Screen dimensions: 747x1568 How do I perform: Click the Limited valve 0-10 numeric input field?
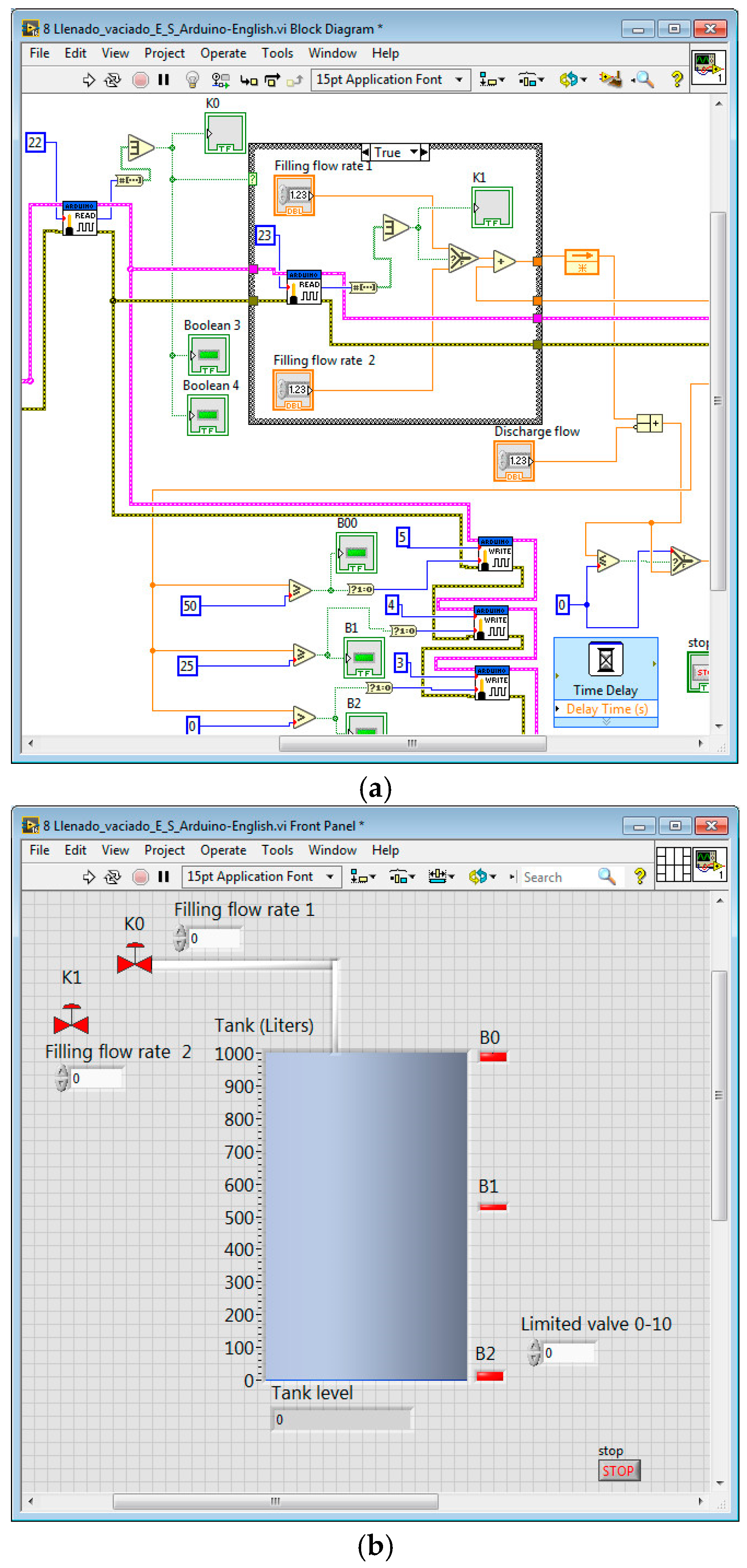click(x=568, y=1353)
